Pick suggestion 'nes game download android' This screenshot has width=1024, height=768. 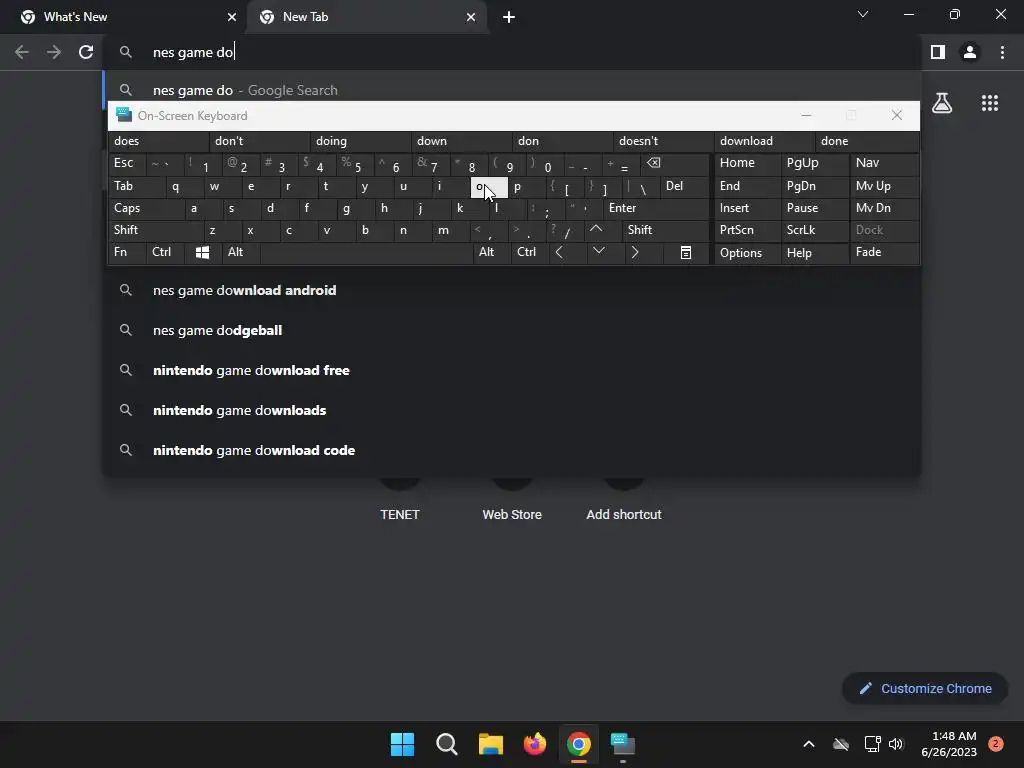coord(512,290)
